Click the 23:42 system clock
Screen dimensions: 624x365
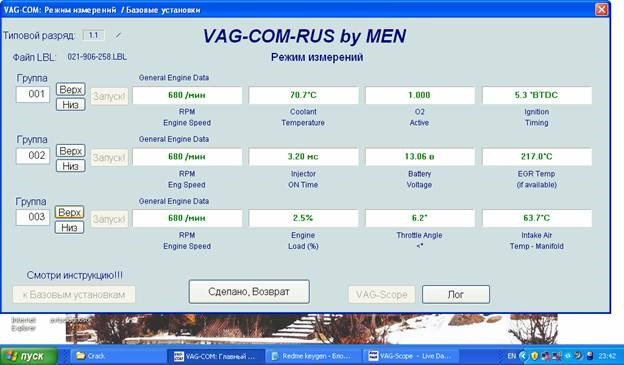[x=607, y=356]
